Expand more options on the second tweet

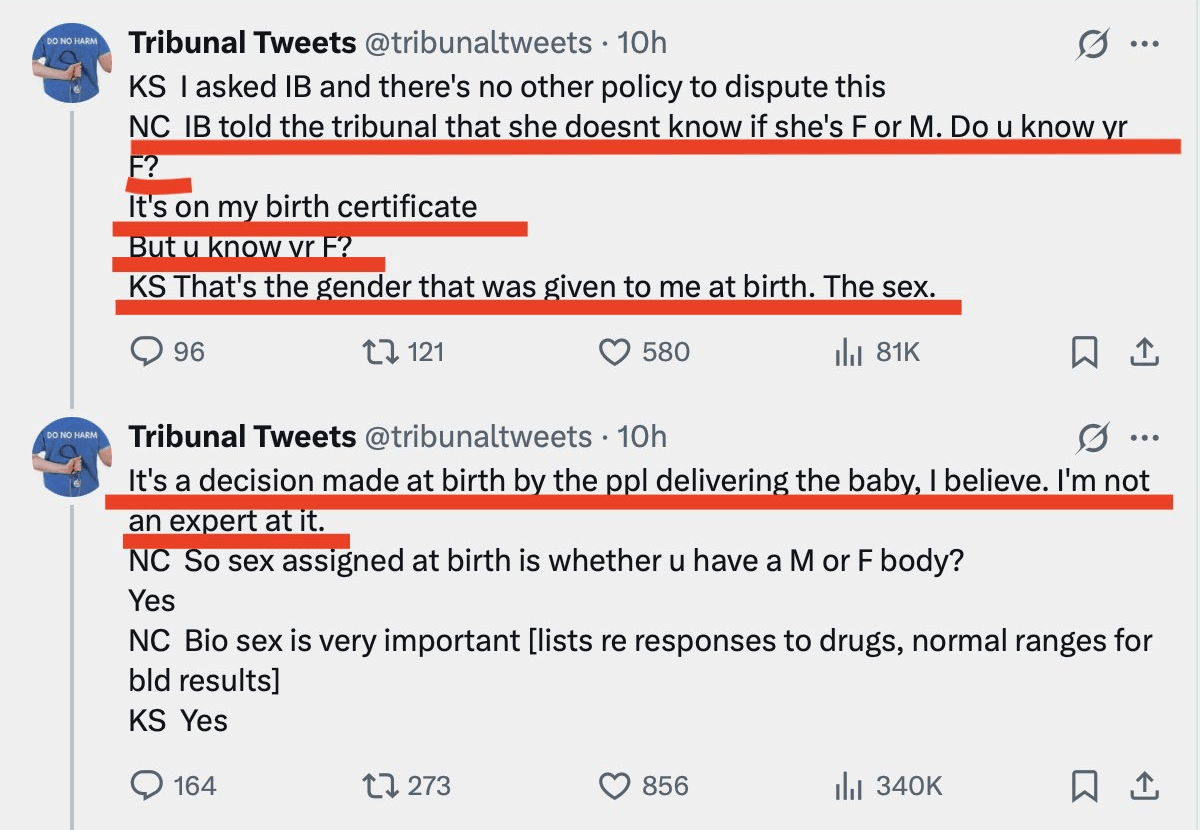pos(1144,438)
